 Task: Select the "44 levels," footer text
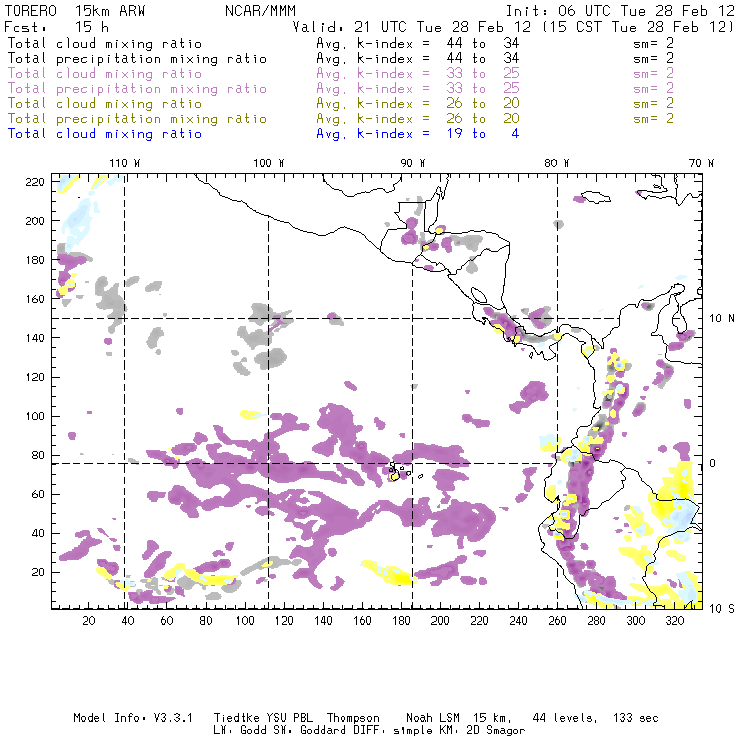pyautogui.click(x=565, y=718)
